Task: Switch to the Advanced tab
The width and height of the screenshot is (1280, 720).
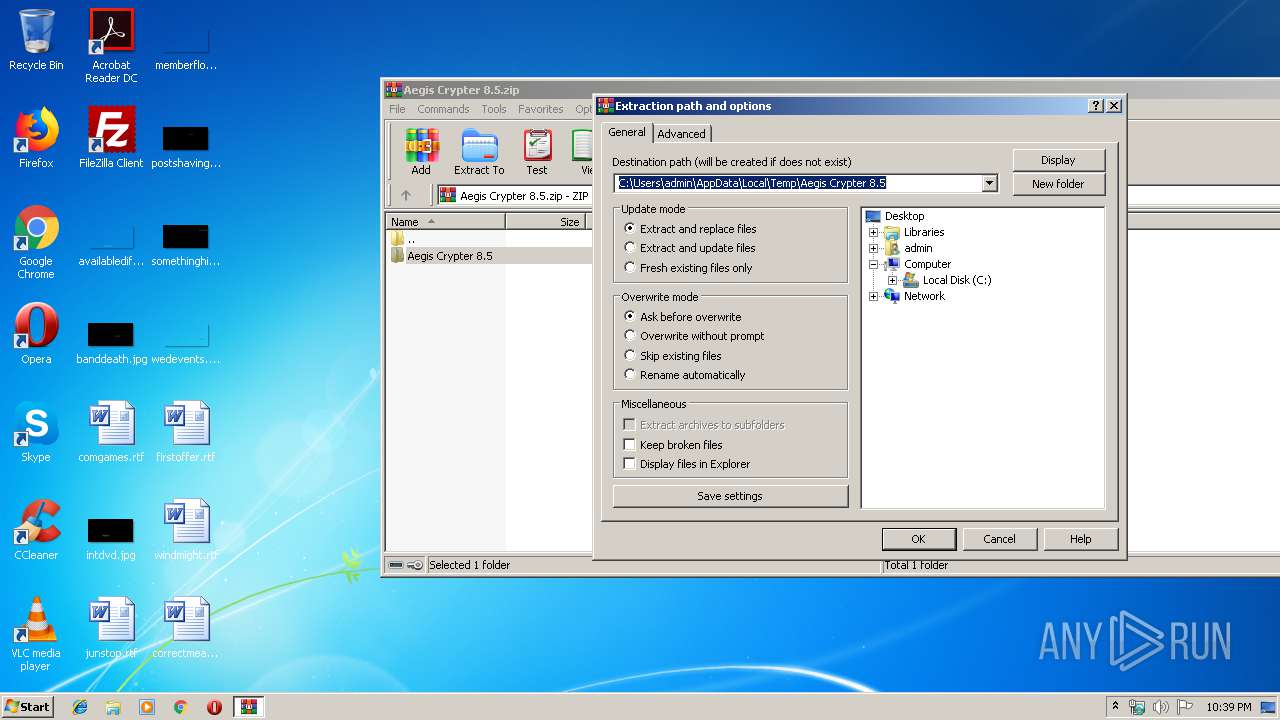Action: click(x=681, y=134)
